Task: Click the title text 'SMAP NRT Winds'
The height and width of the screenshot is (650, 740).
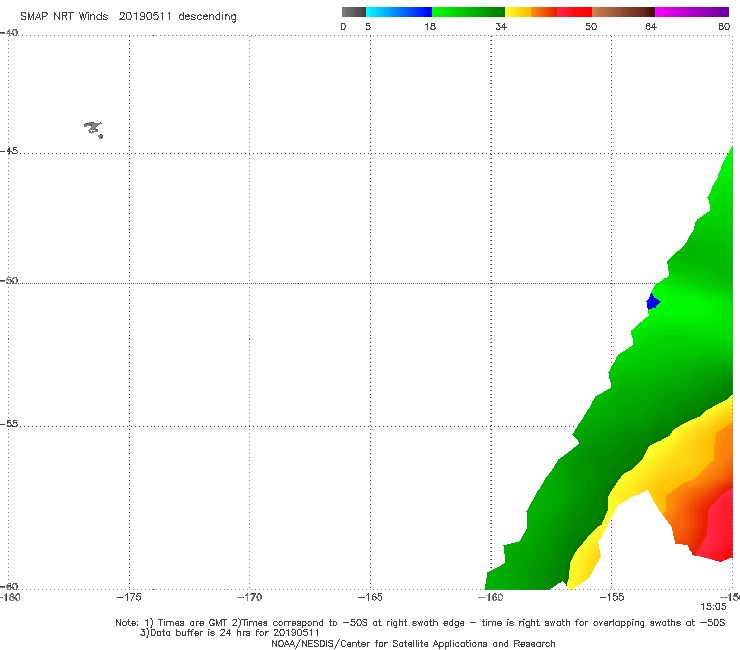Action: point(64,17)
